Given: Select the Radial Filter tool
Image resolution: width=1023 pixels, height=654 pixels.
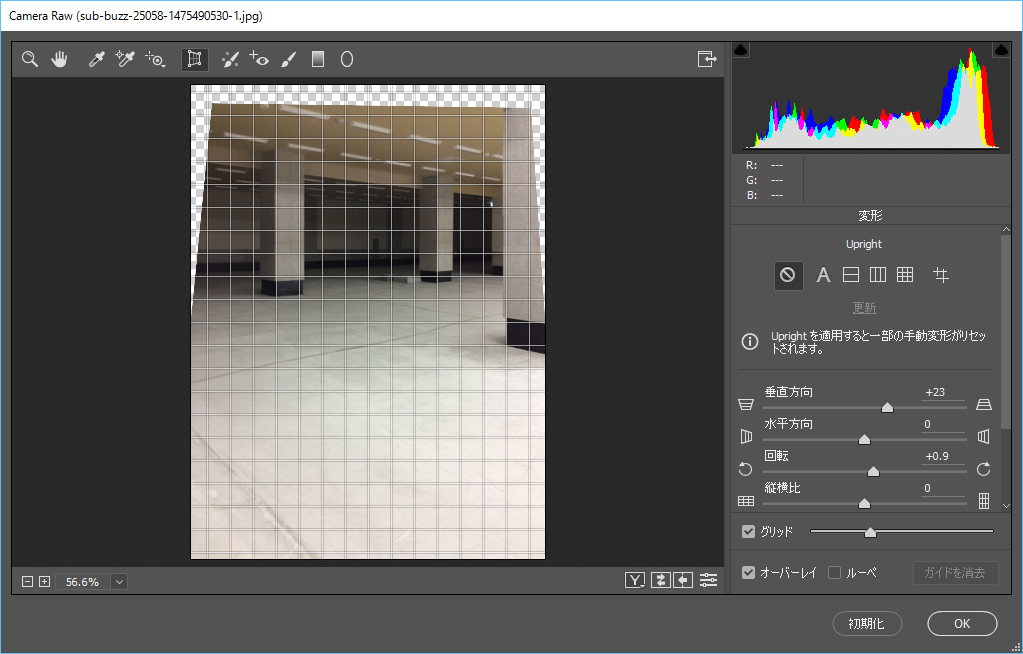Looking at the screenshot, I should [347, 59].
